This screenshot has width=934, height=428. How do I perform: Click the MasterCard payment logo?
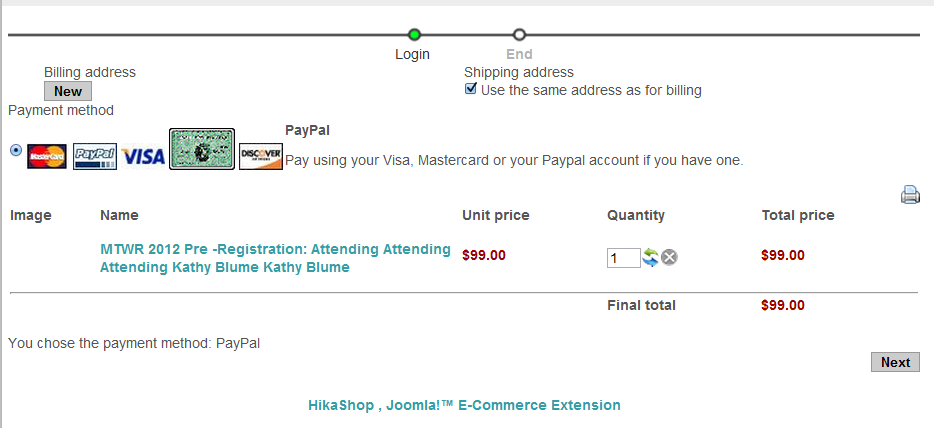pyautogui.click(x=47, y=157)
